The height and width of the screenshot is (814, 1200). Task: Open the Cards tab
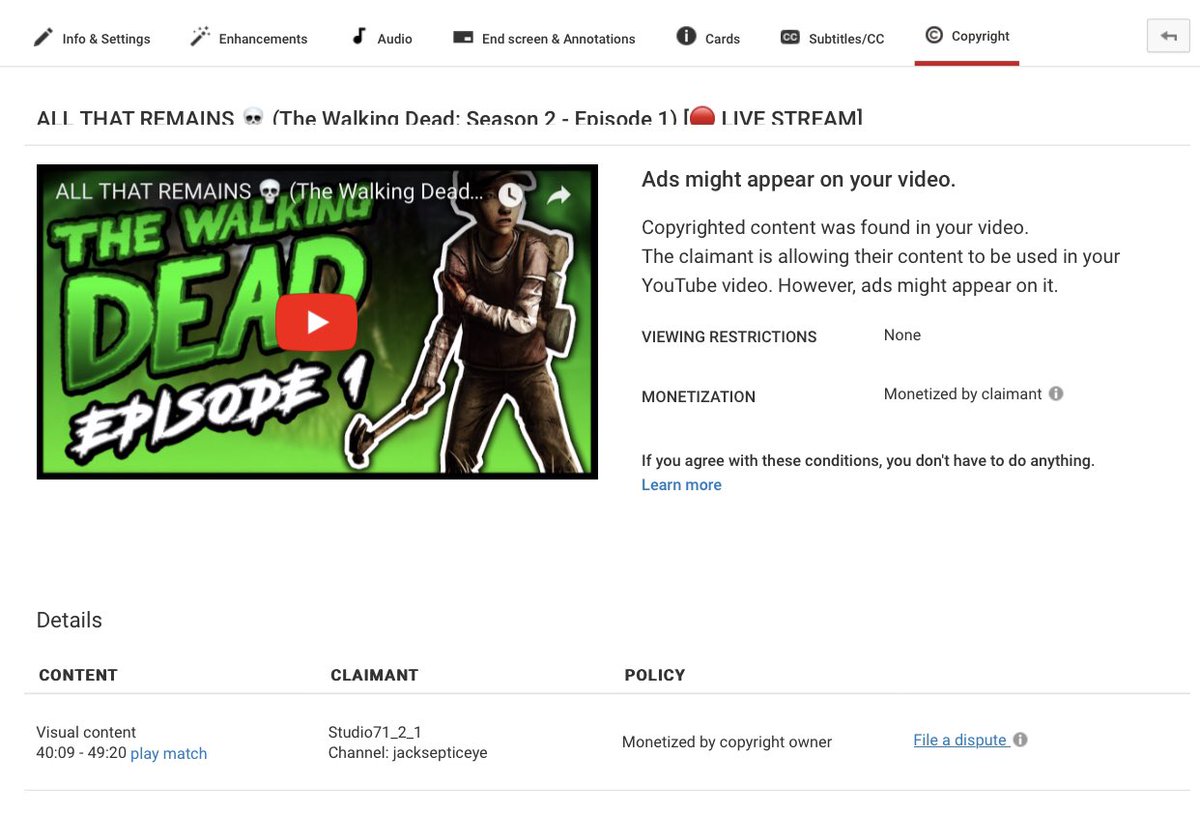pos(708,38)
